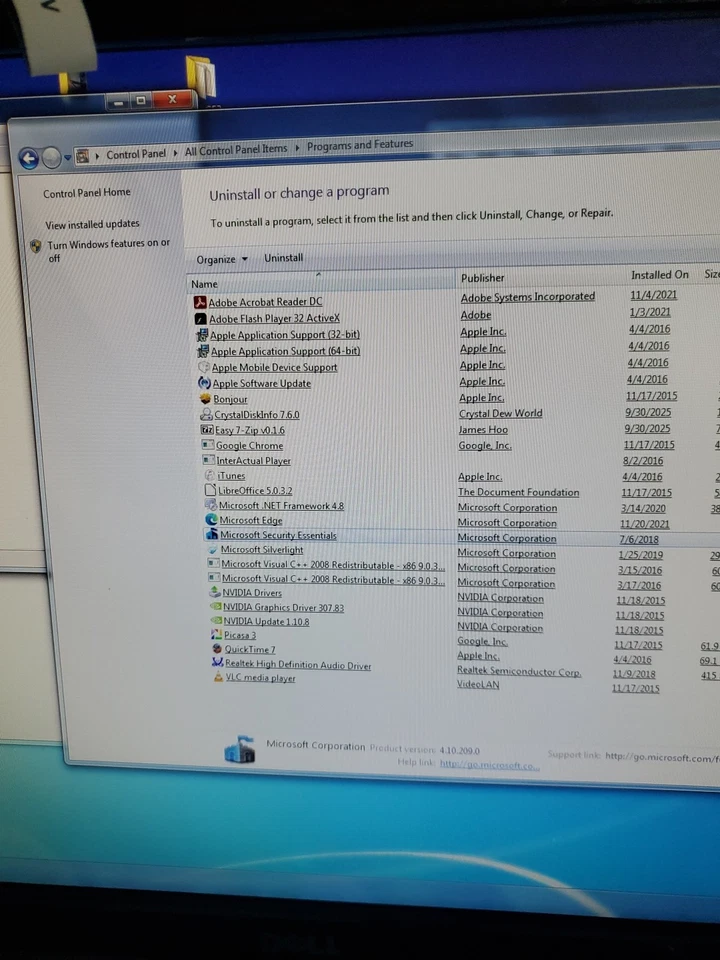This screenshot has width=720, height=960.
Task: Click the Microsoft Security Essentials icon
Action: point(212,534)
